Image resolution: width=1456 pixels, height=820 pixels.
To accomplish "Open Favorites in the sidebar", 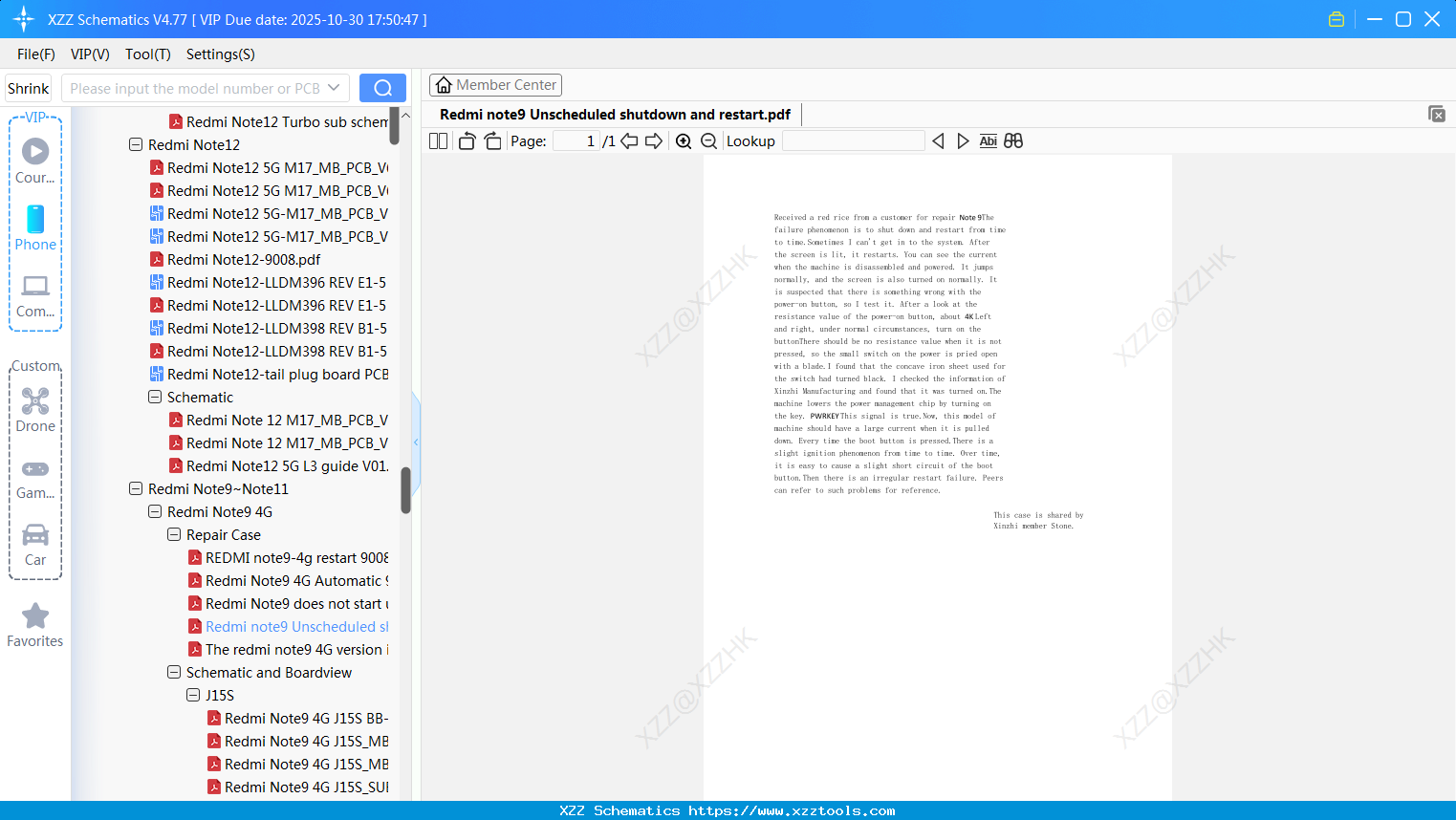I will [x=35, y=625].
